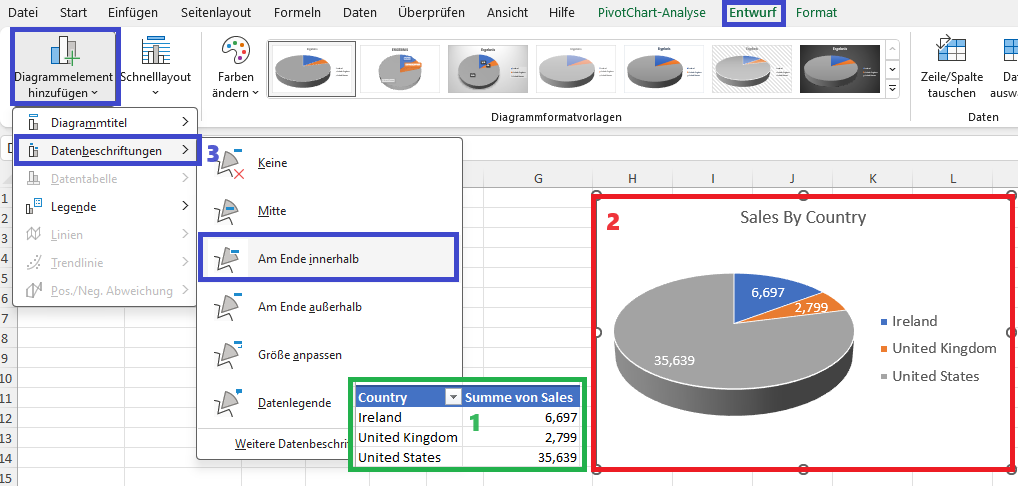
Task: Select the fifth chart style thumbnail
Action: pyautogui.click(x=664, y=69)
